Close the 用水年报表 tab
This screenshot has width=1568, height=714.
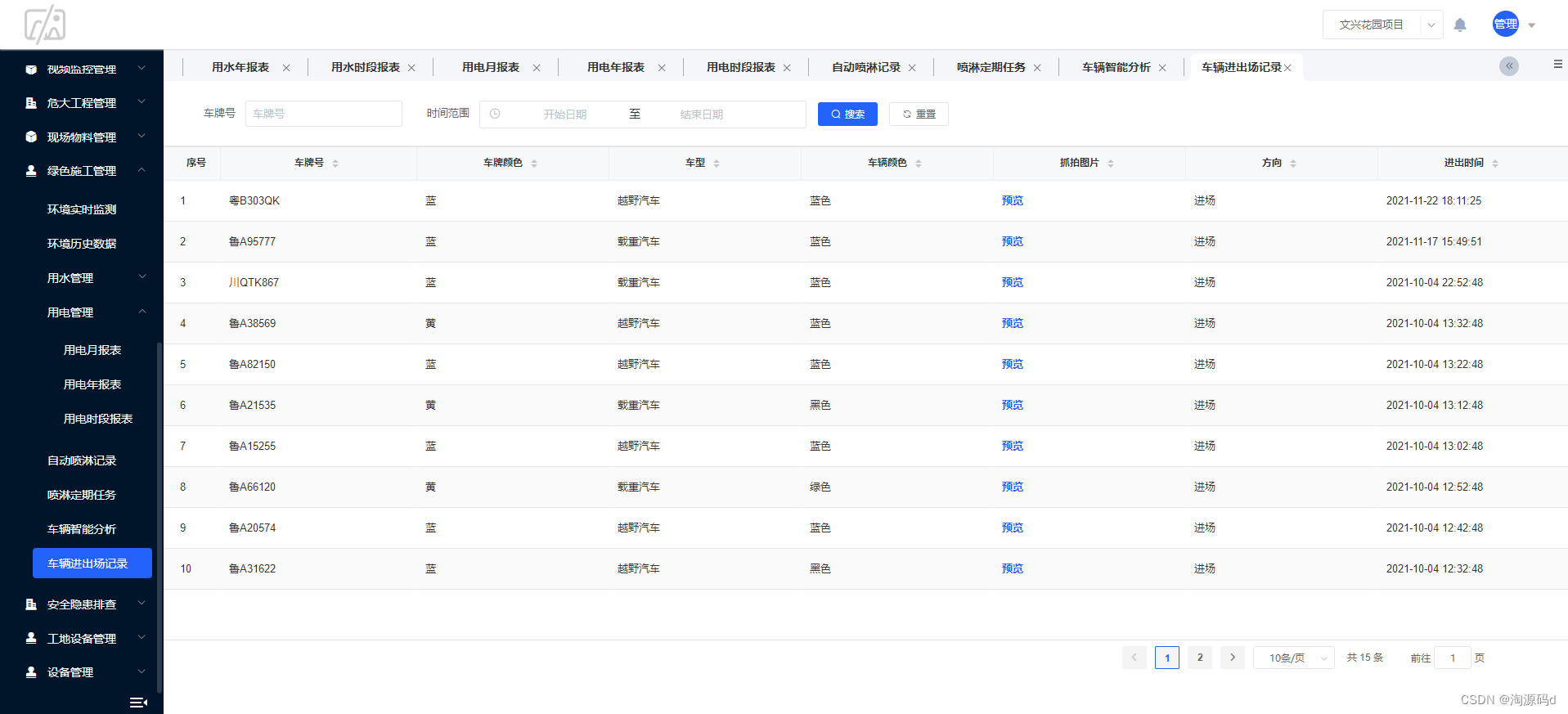tap(286, 68)
